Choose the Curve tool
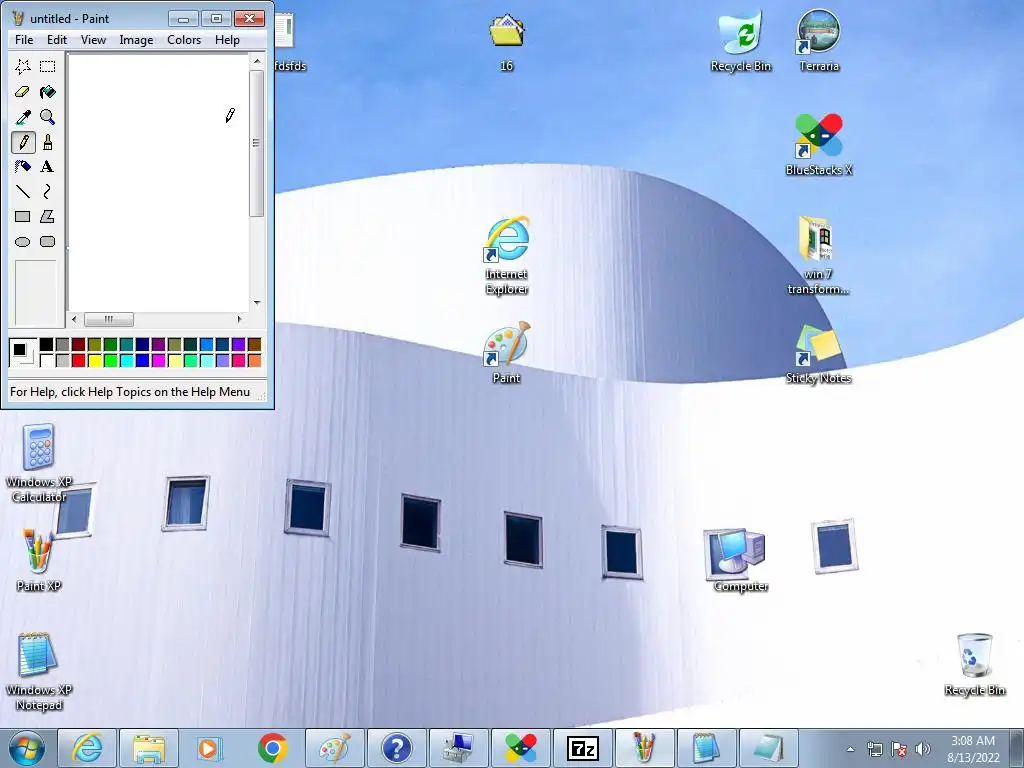The width and height of the screenshot is (1024, 768). pyautogui.click(x=47, y=191)
